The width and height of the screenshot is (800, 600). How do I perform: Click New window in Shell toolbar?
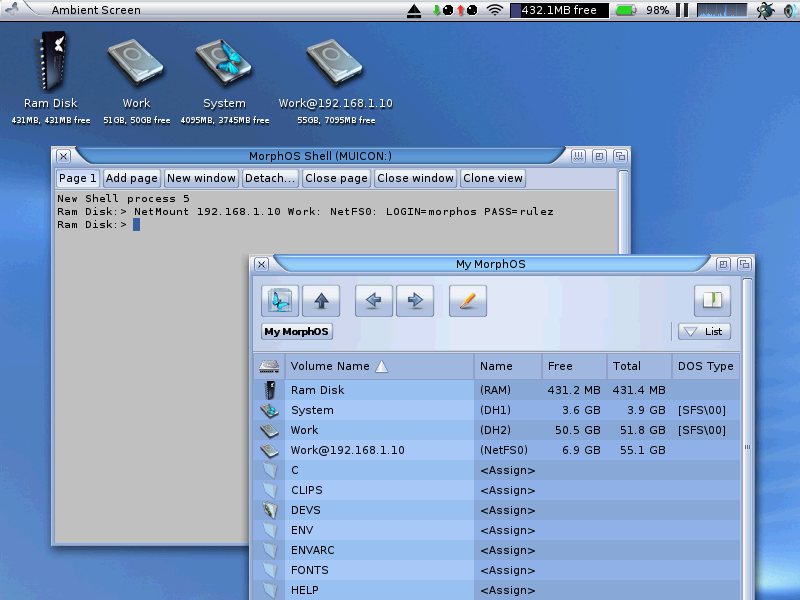pos(201,178)
